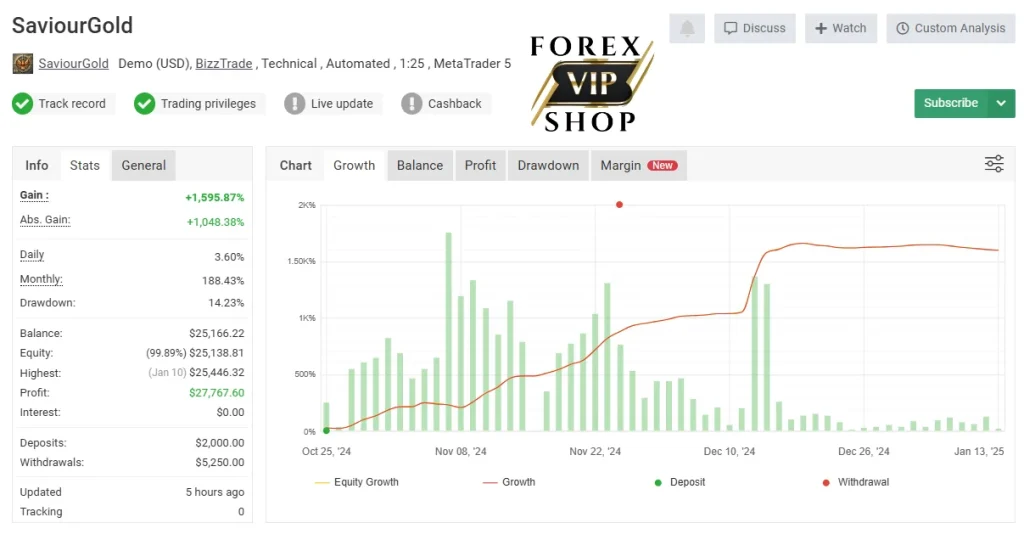Image resolution: width=1024 pixels, height=534 pixels.
Task: Click the Trading privileges green checkmark icon
Action: coord(144,103)
